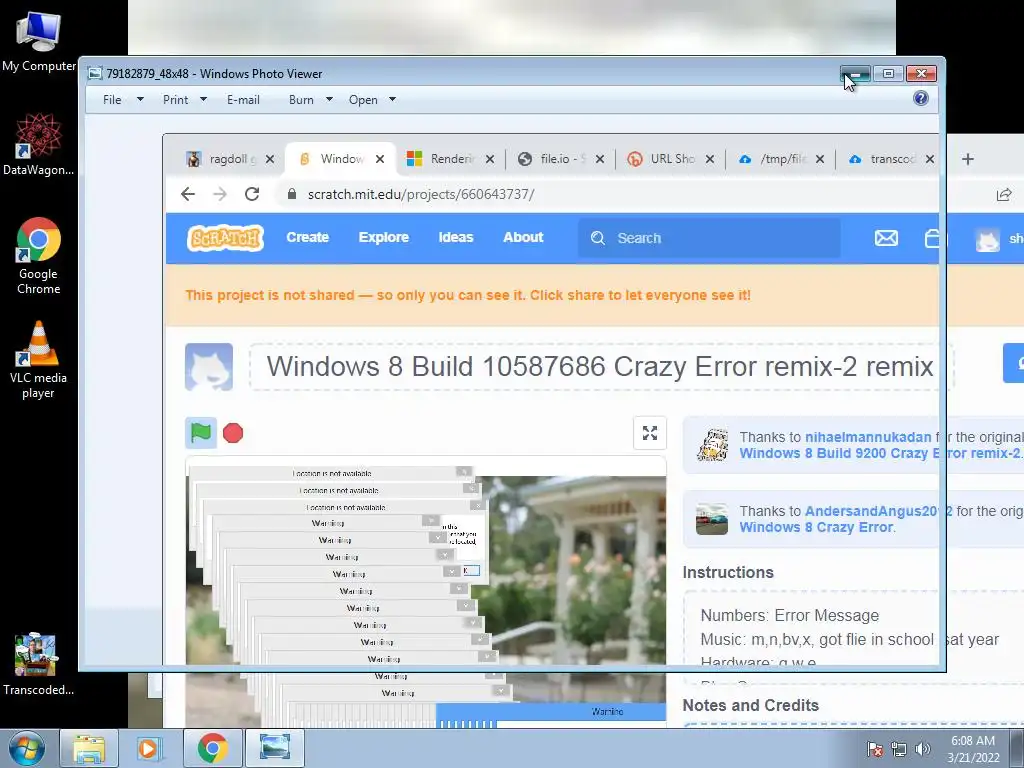Open Scratch messages envelope icon

click(886, 238)
